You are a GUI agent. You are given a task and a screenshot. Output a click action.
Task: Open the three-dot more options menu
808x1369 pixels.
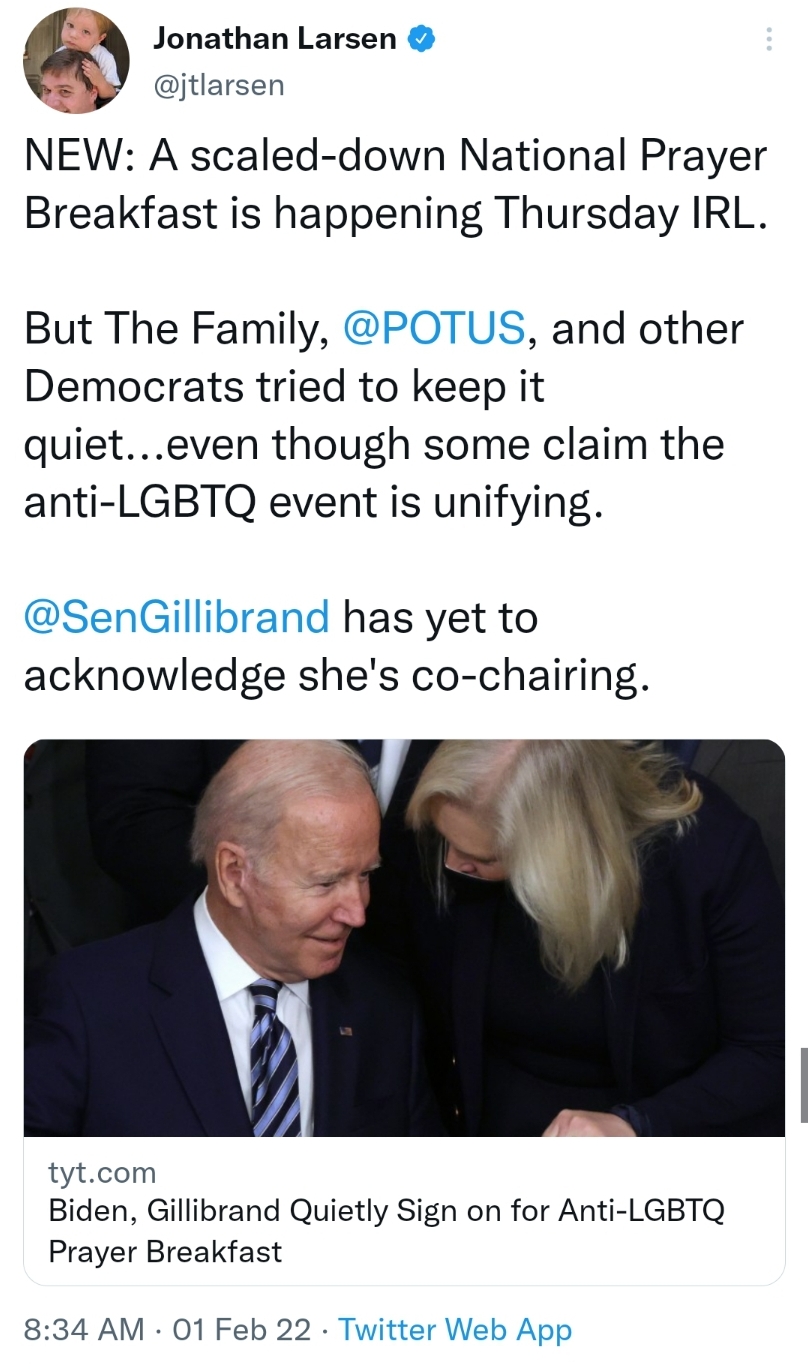click(768, 39)
